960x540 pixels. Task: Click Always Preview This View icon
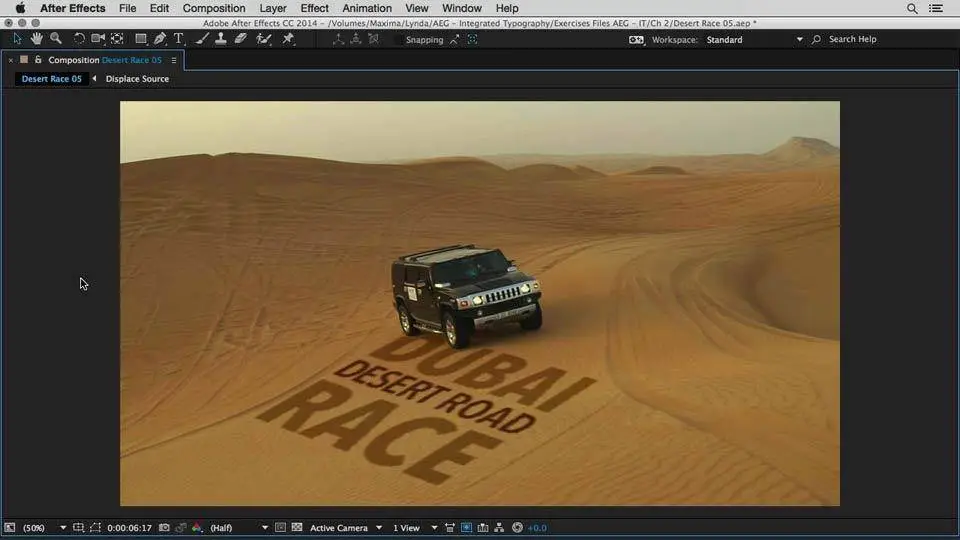10,528
